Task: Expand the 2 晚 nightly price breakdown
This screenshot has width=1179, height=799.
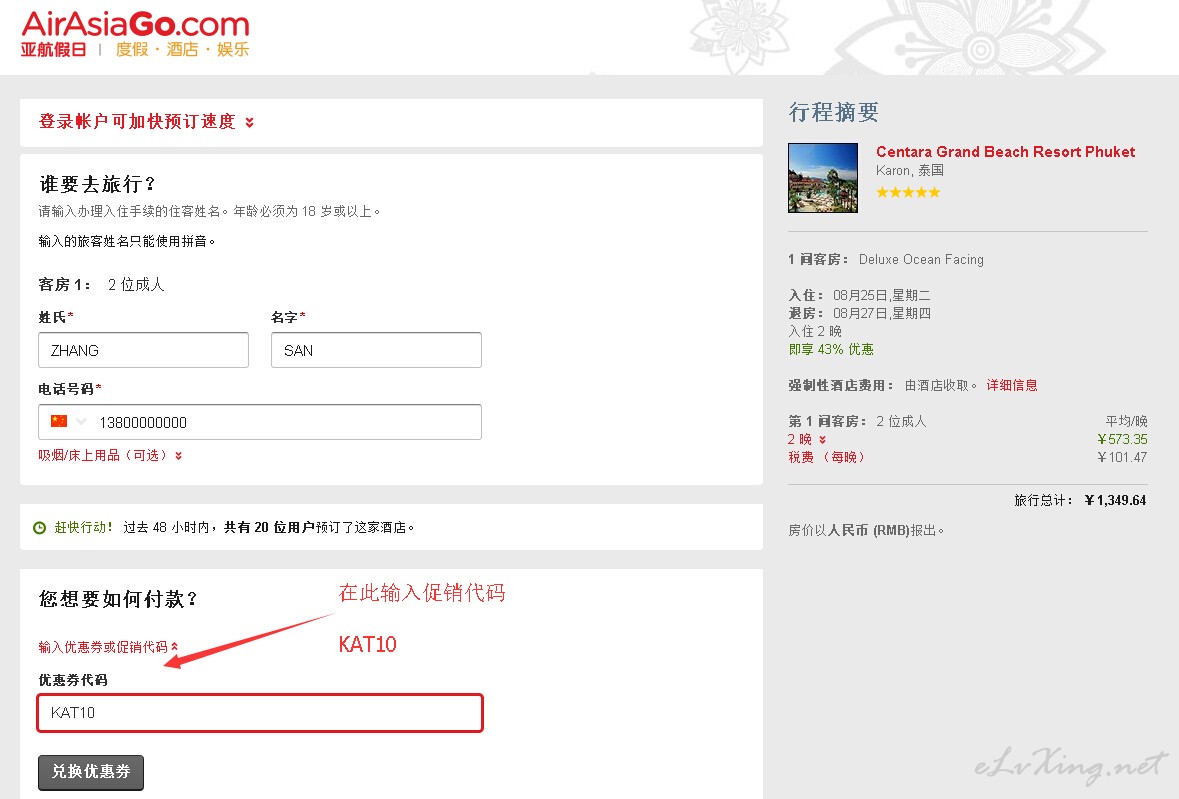Action: (807, 440)
